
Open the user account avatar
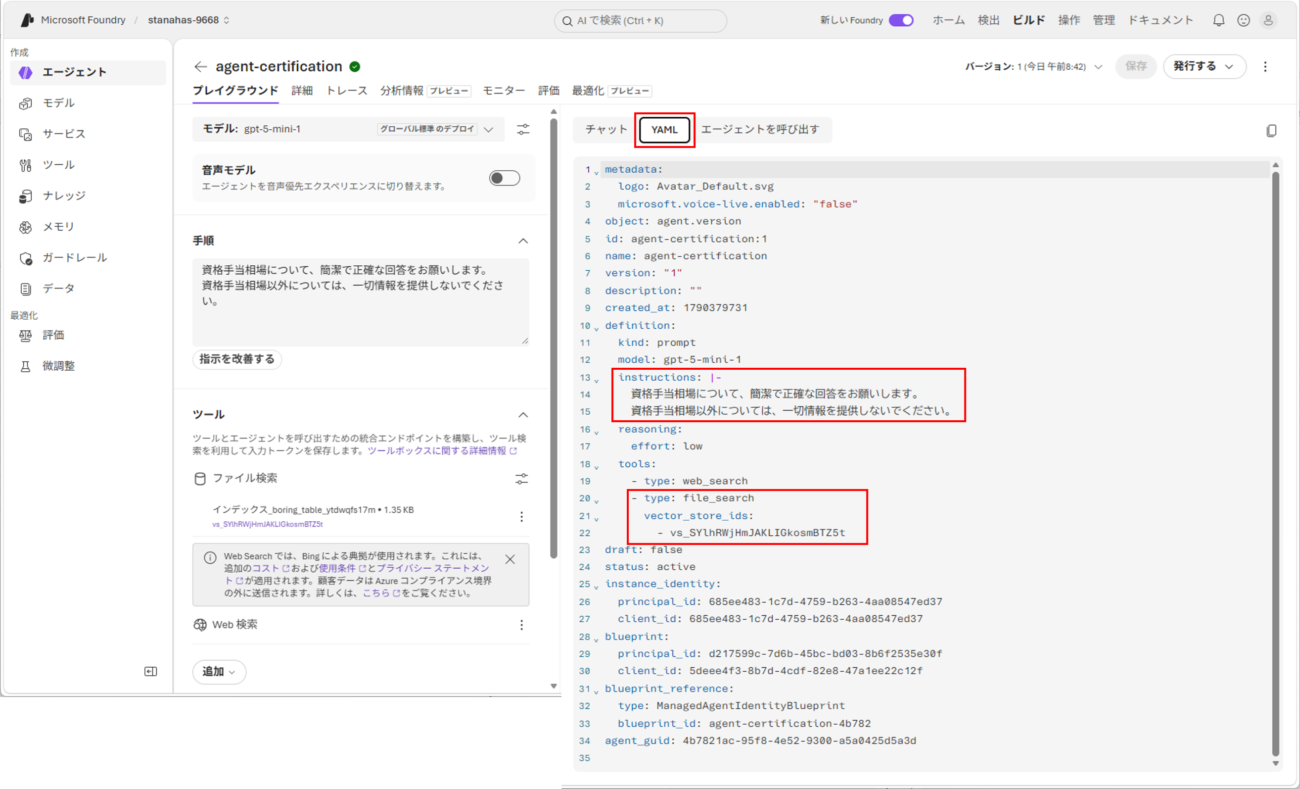pos(1268,20)
